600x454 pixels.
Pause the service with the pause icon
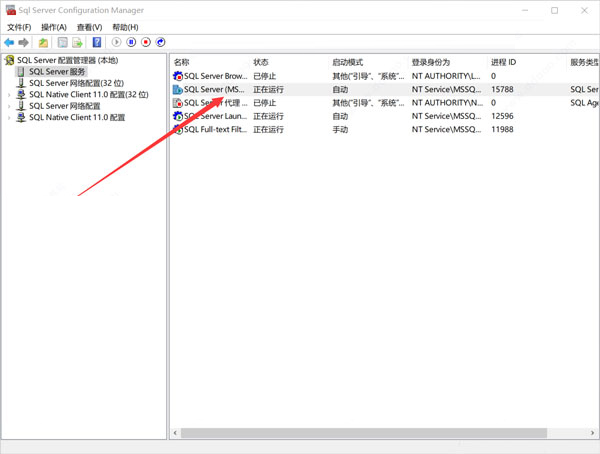pyautogui.click(x=131, y=42)
